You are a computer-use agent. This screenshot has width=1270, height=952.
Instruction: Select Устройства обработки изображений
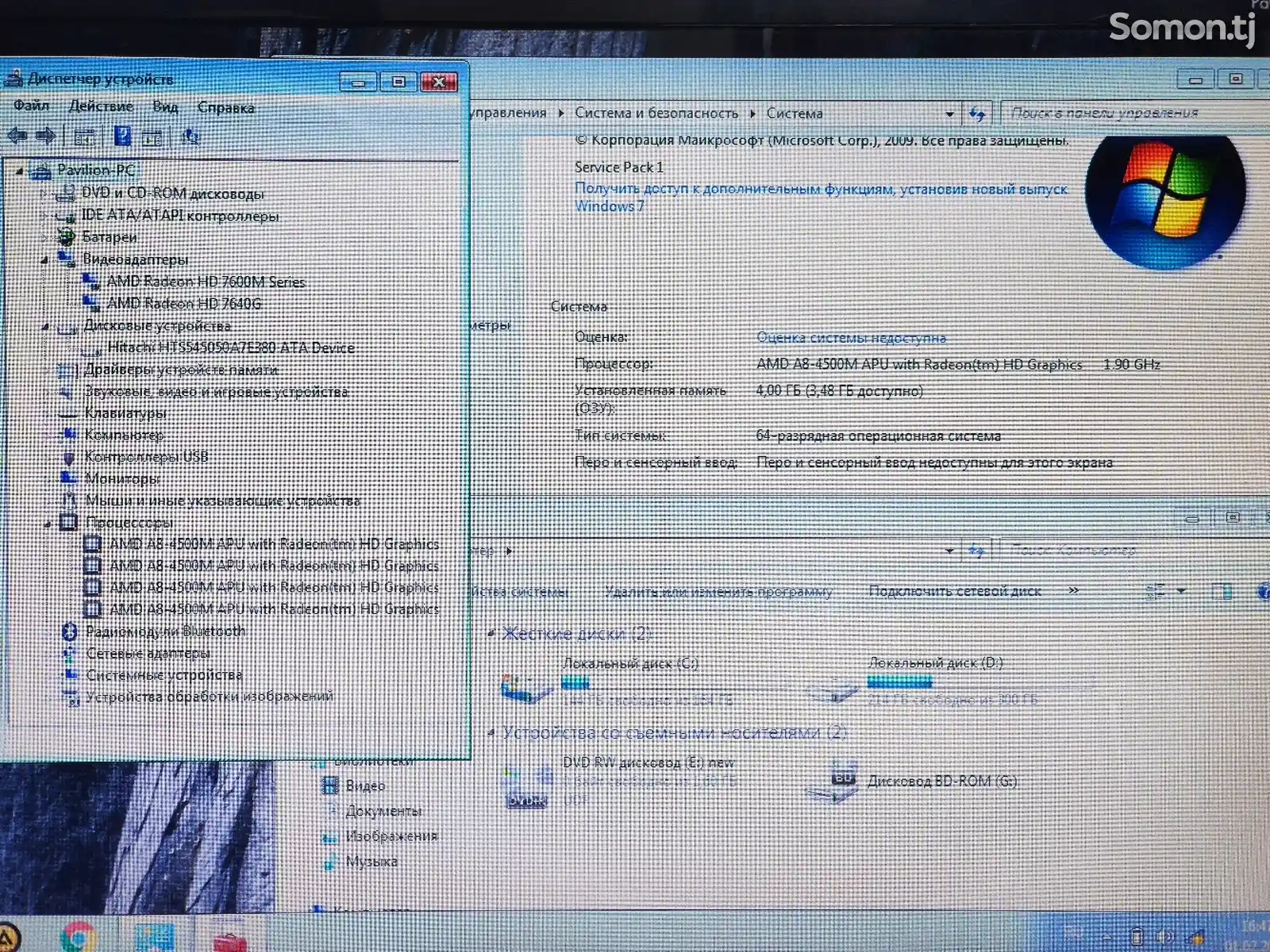[210, 697]
